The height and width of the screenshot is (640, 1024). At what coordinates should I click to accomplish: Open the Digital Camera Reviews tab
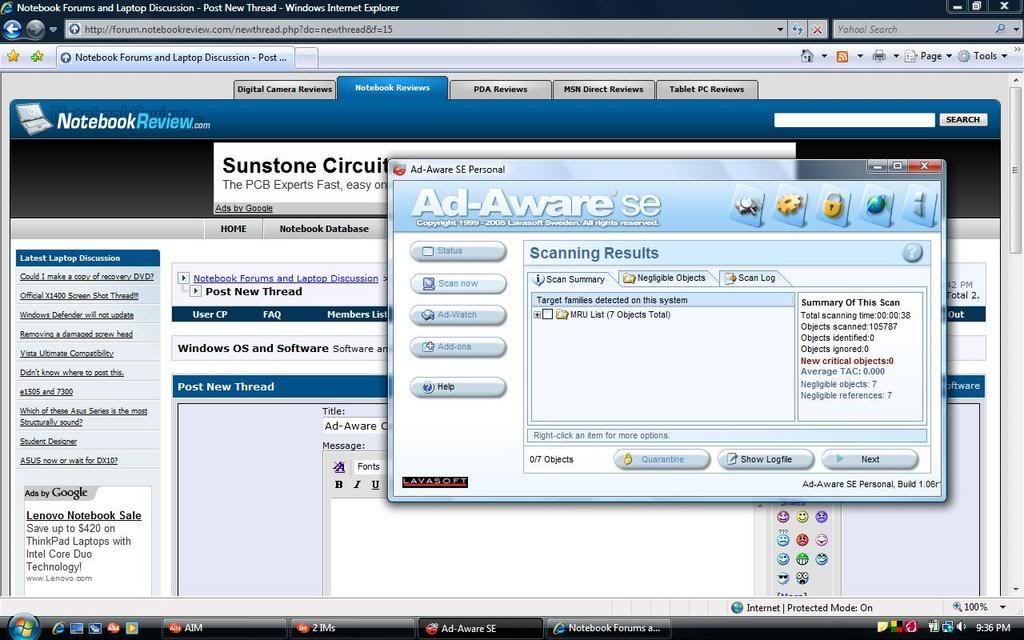pos(285,89)
